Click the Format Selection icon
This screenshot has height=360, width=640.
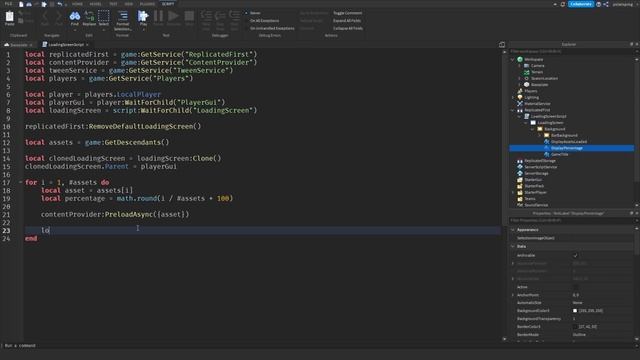coord(122,16)
